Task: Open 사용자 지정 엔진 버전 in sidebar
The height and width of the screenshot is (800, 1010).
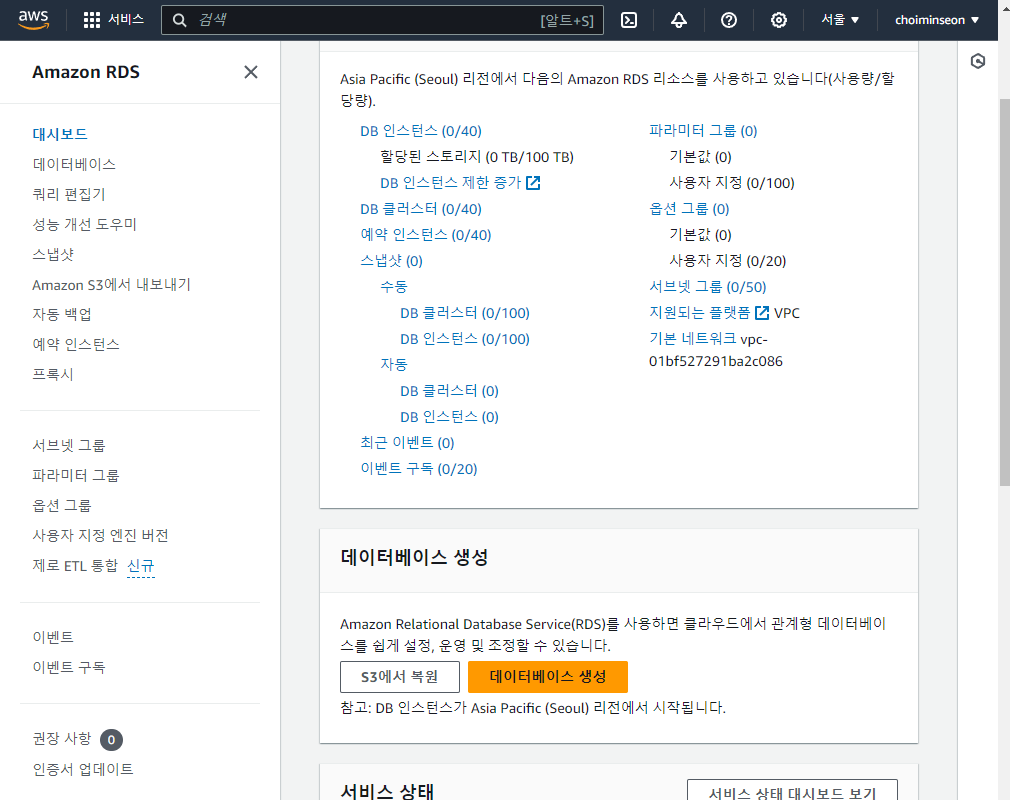Action: coord(100,535)
